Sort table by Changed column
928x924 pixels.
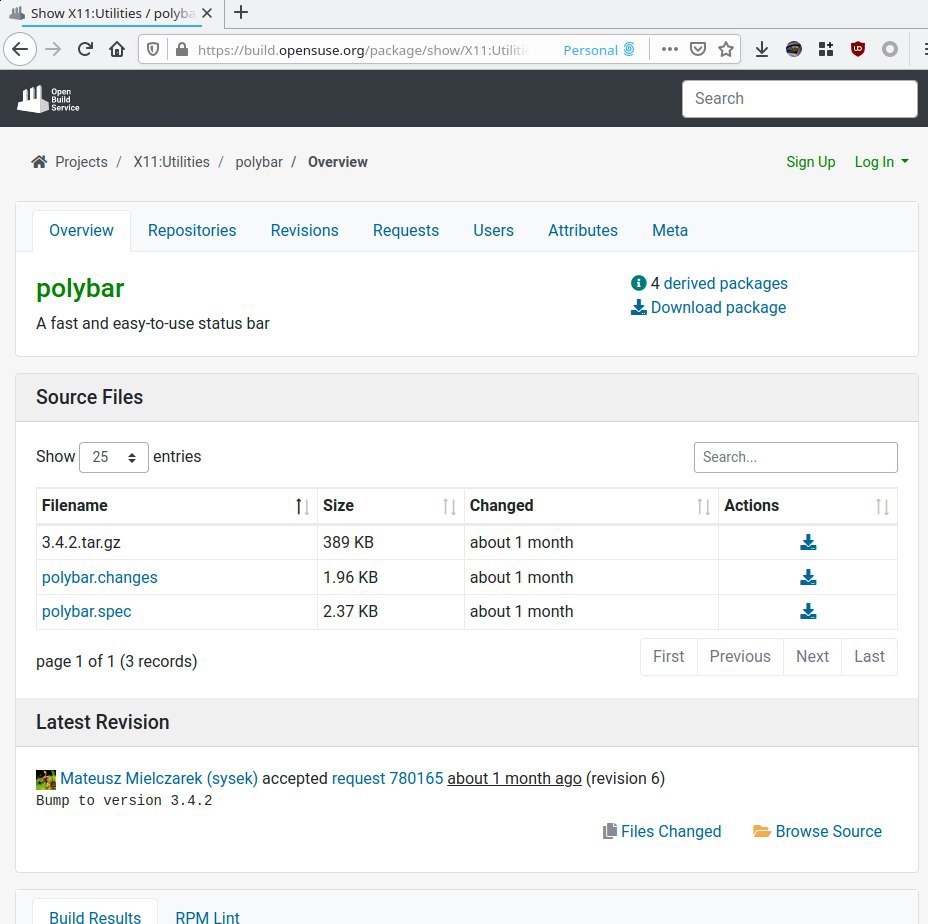pos(591,506)
